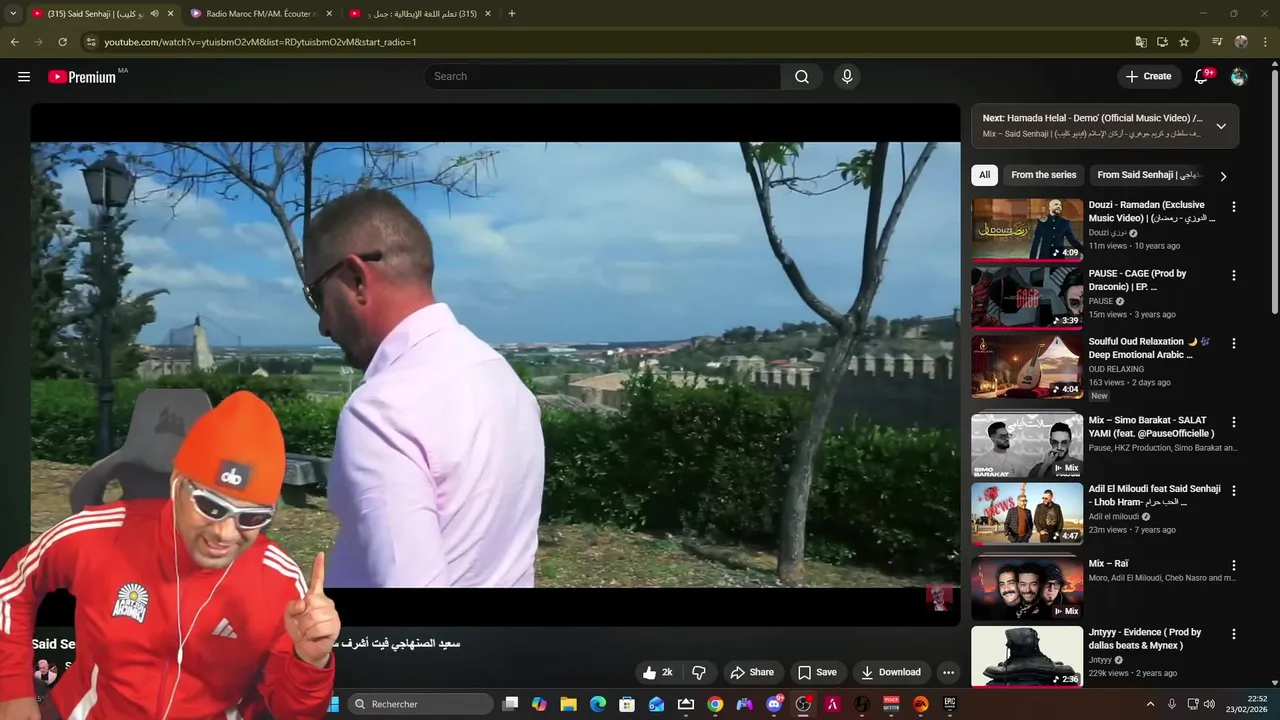Open options menu for Mix – Raï

click(x=1233, y=565)
